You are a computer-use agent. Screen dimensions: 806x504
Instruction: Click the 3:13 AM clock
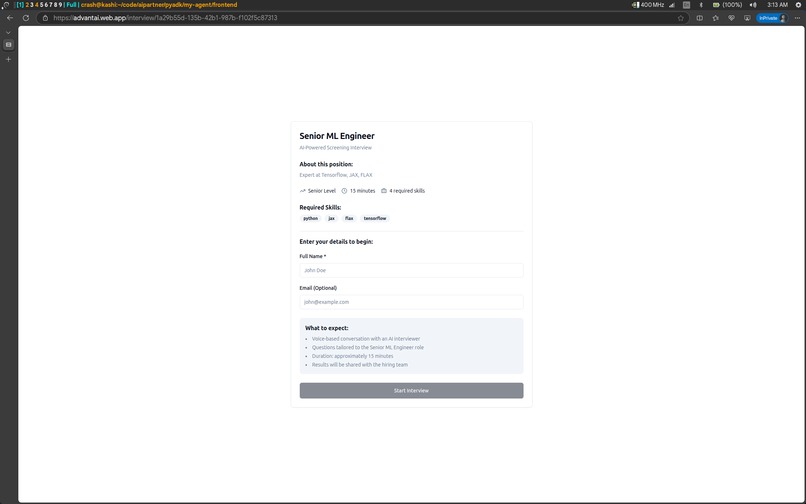[777, 5]
